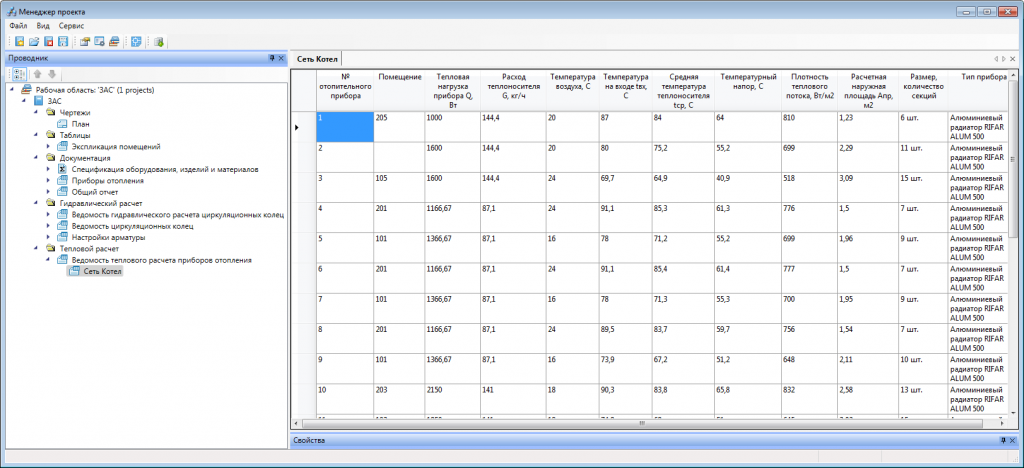Close the Проводник panel
This screenshot has width=1024, height=468.
pos(281,58)
